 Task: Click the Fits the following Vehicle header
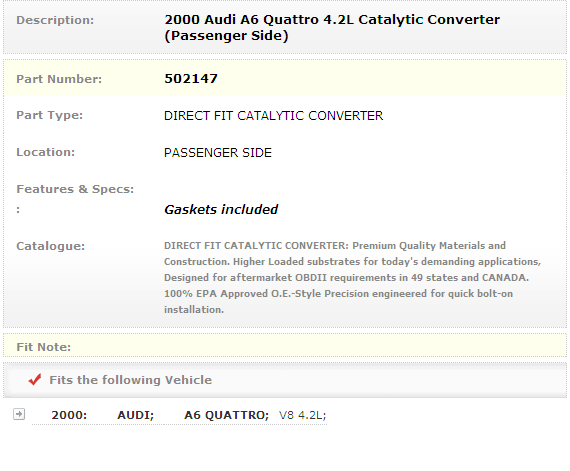[131, 380]
